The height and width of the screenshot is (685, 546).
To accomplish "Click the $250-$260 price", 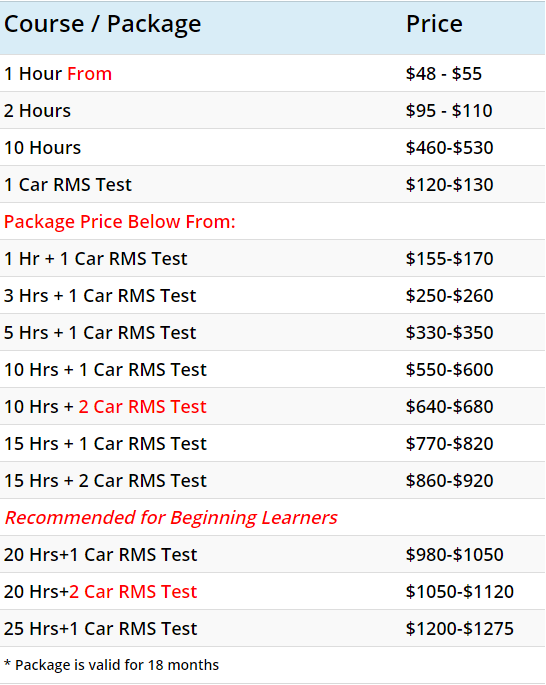I will pos(449,296).
